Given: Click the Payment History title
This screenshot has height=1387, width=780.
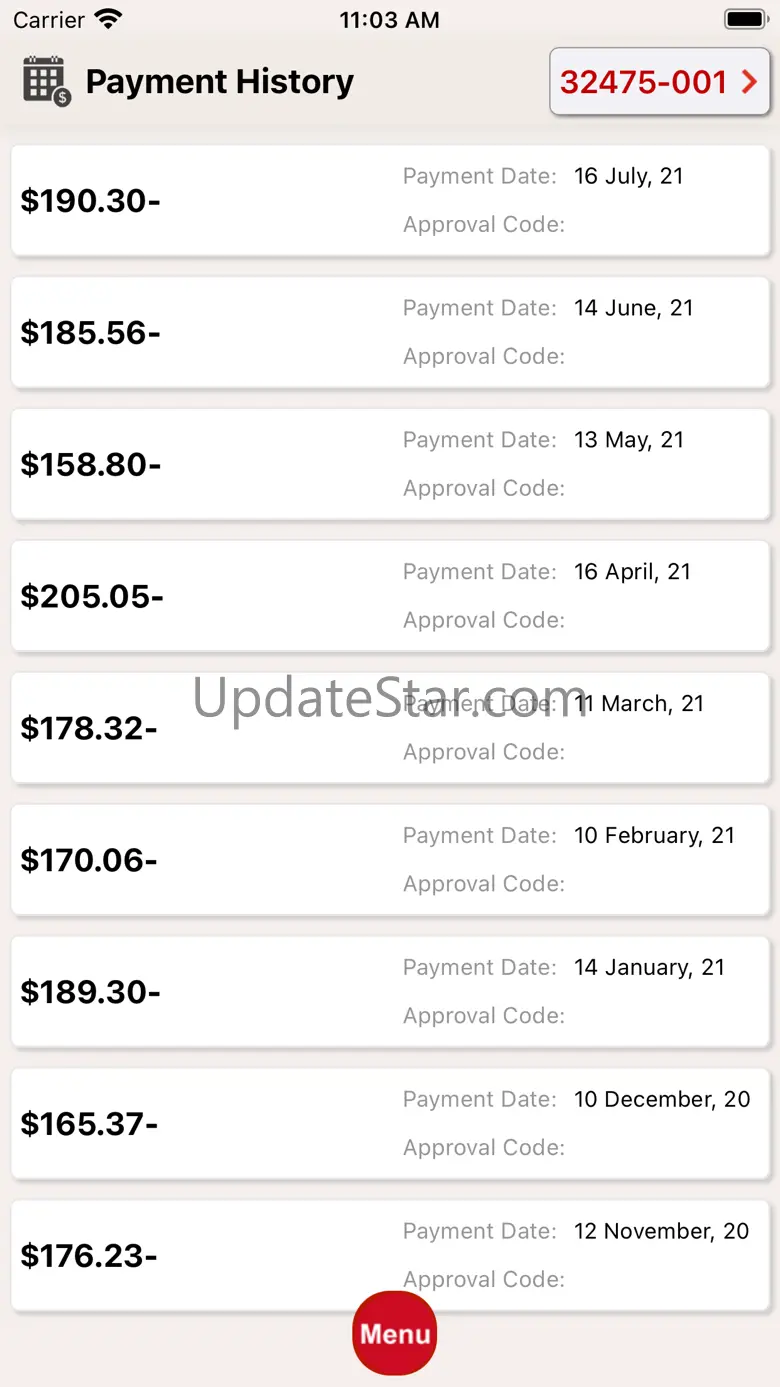Looking at the screenshot, I should [x=220, y=82].
